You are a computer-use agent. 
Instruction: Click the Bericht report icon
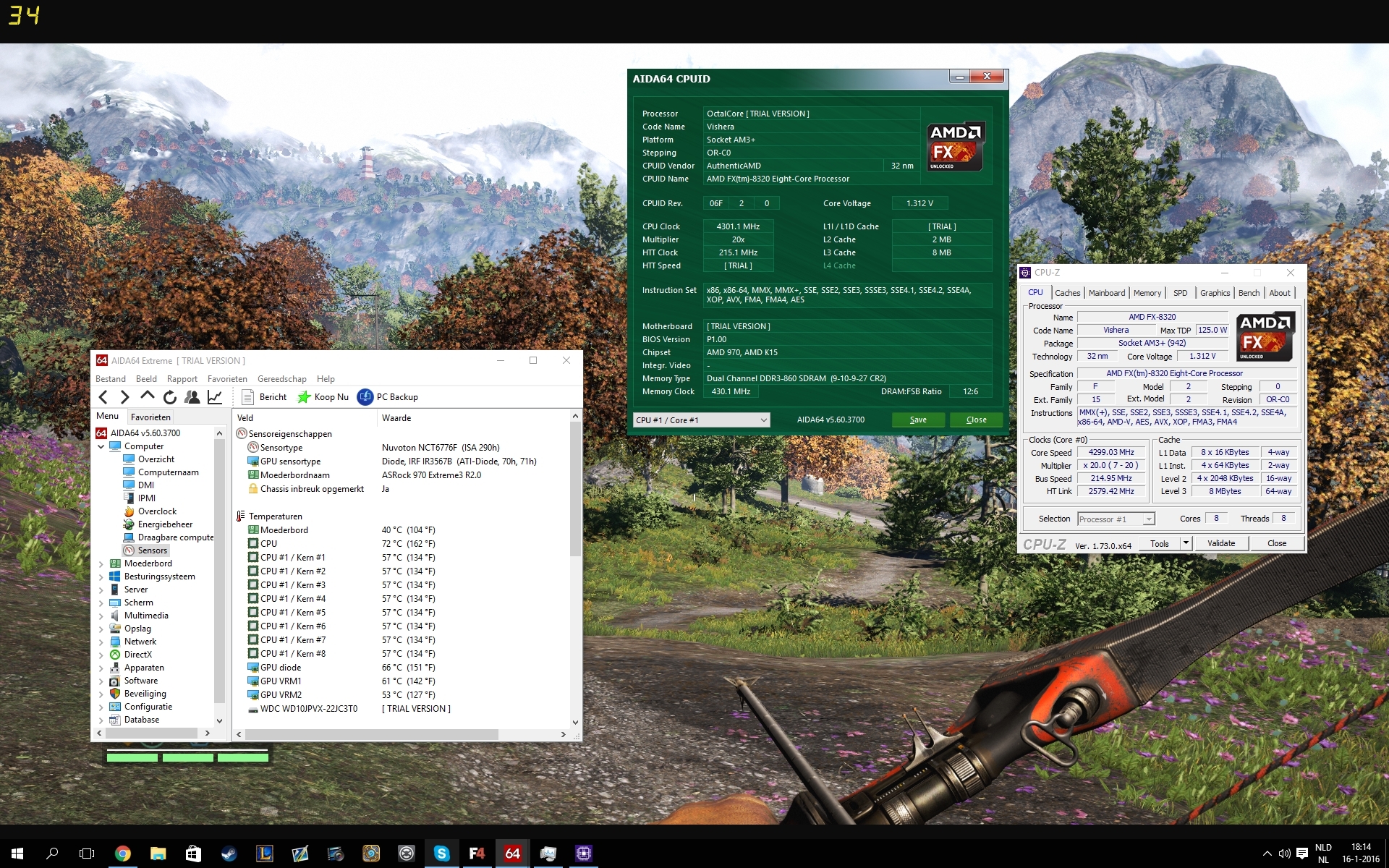[x=247, y=397]
